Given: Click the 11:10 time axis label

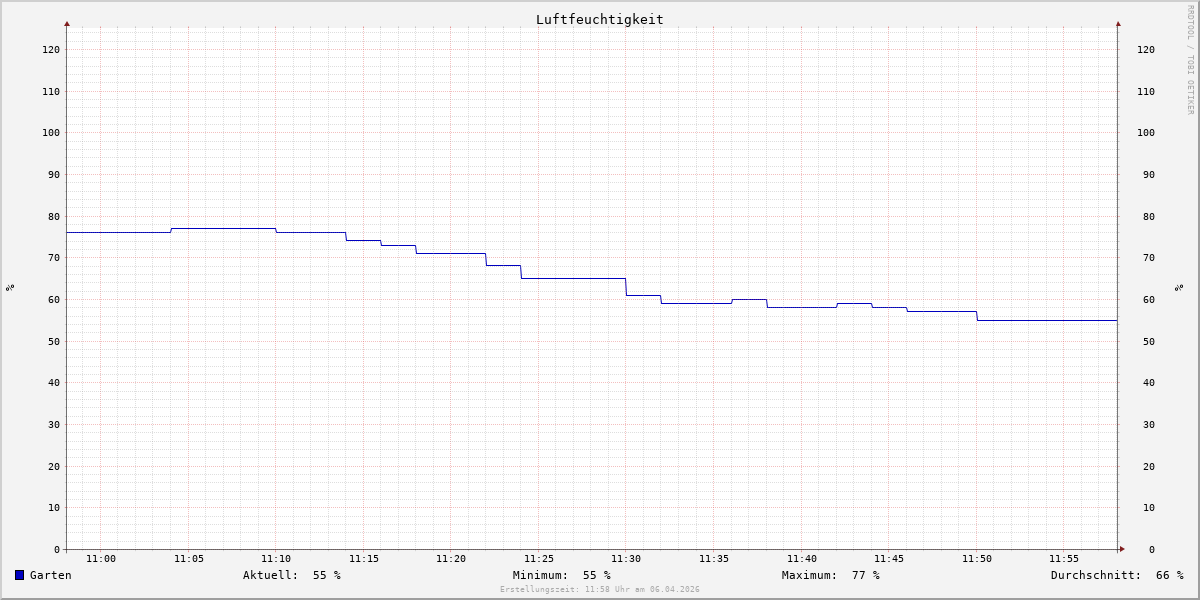Looking at the screenshot, I should [276, 559].
